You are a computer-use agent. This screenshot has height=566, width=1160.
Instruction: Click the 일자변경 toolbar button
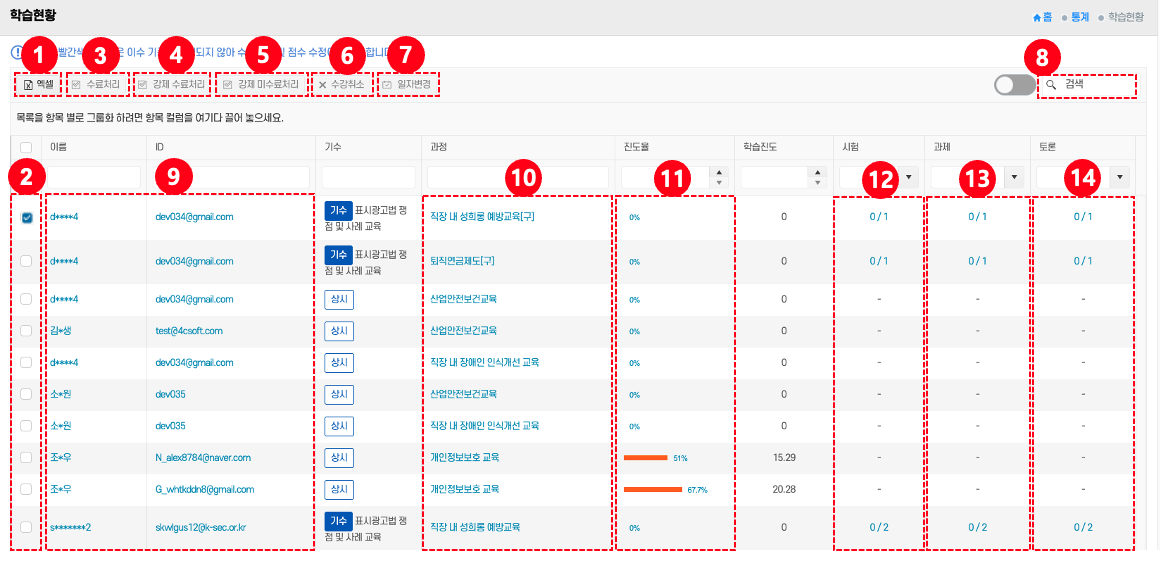click(x=407, y=85)
